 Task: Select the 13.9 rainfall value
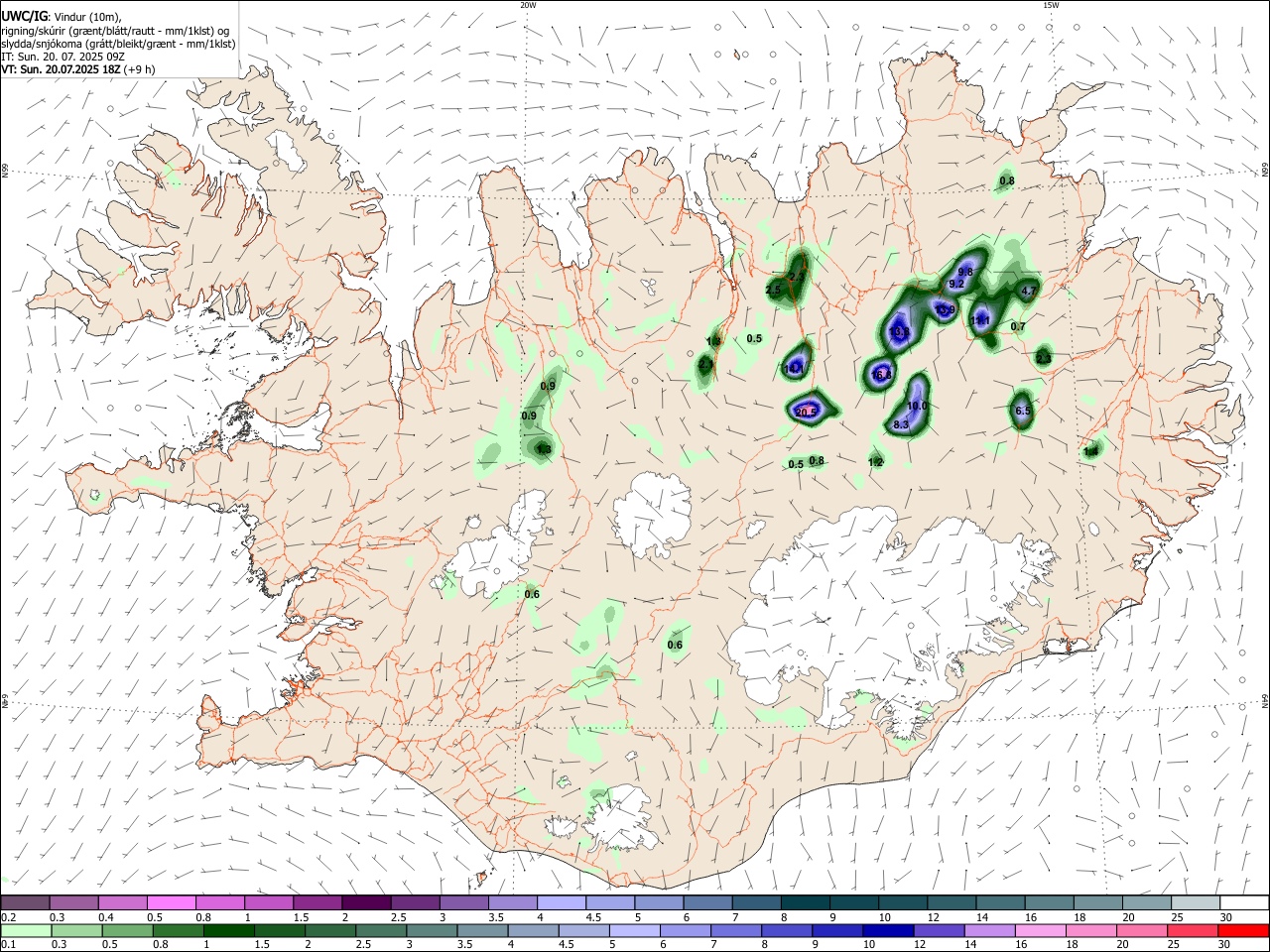945,309
